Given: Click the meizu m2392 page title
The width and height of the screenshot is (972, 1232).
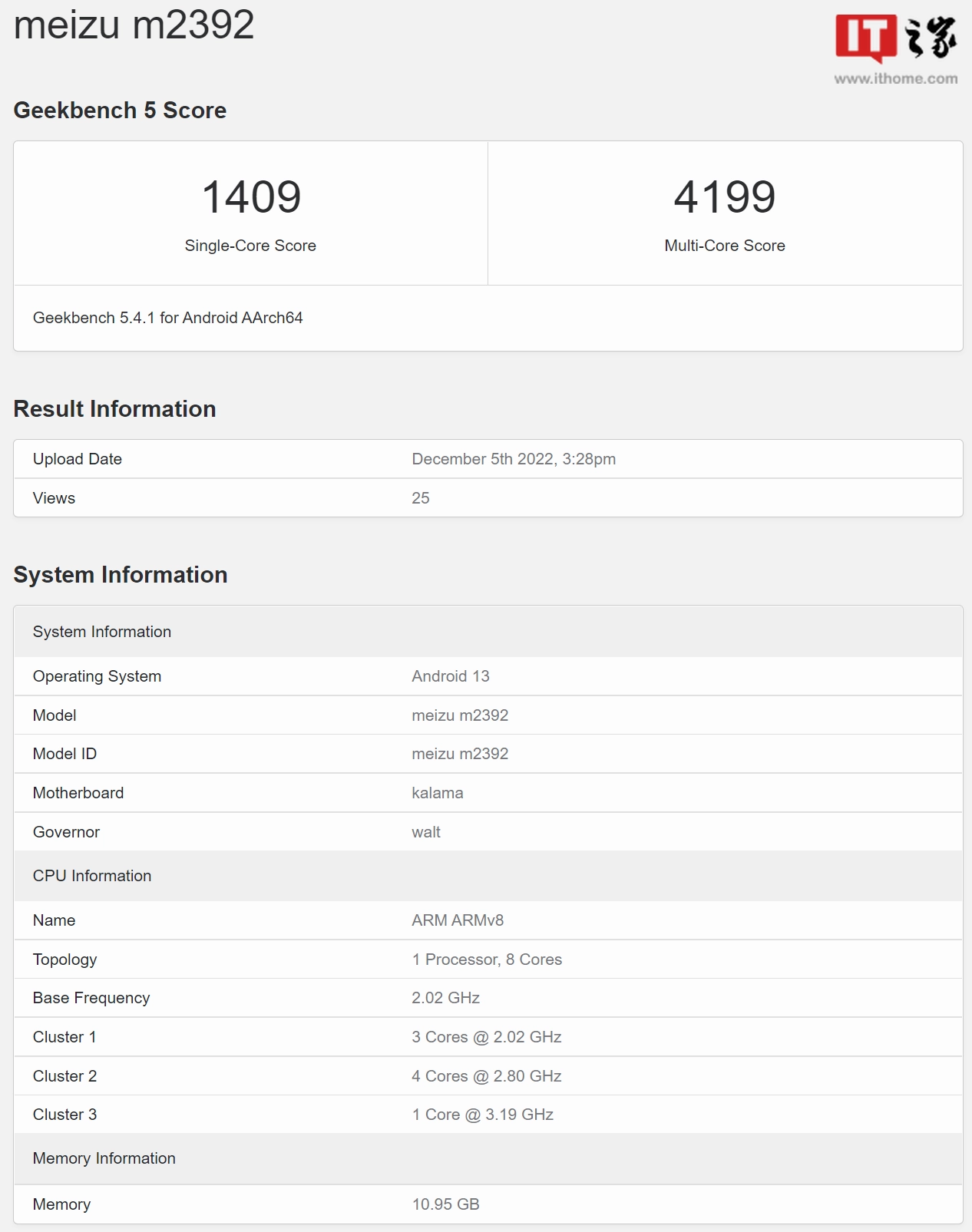Looking at the screenshot, I should click(x=134, y=25).
